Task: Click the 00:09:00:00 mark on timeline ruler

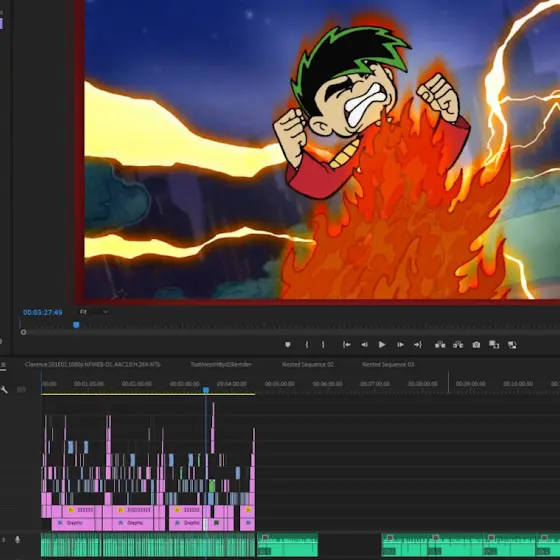Action: (x=470, y=384)
